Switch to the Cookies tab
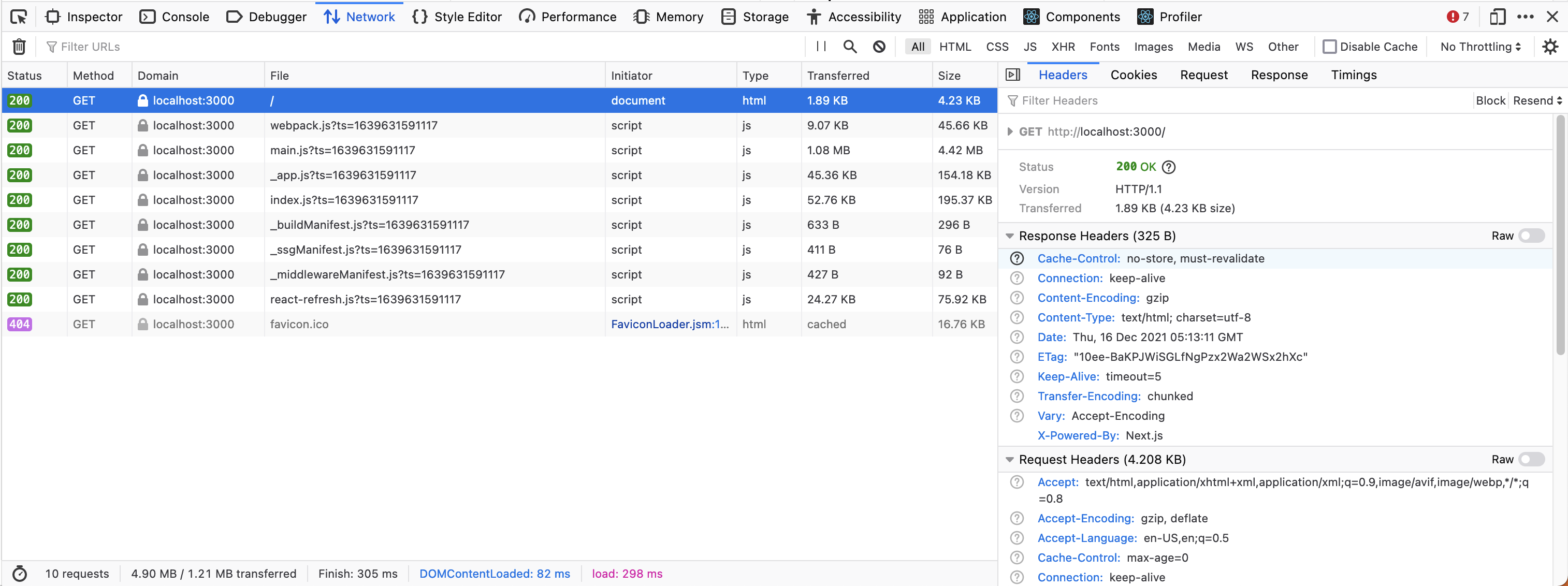This screenshot has width=1568, height=586. coord(1134,74)
